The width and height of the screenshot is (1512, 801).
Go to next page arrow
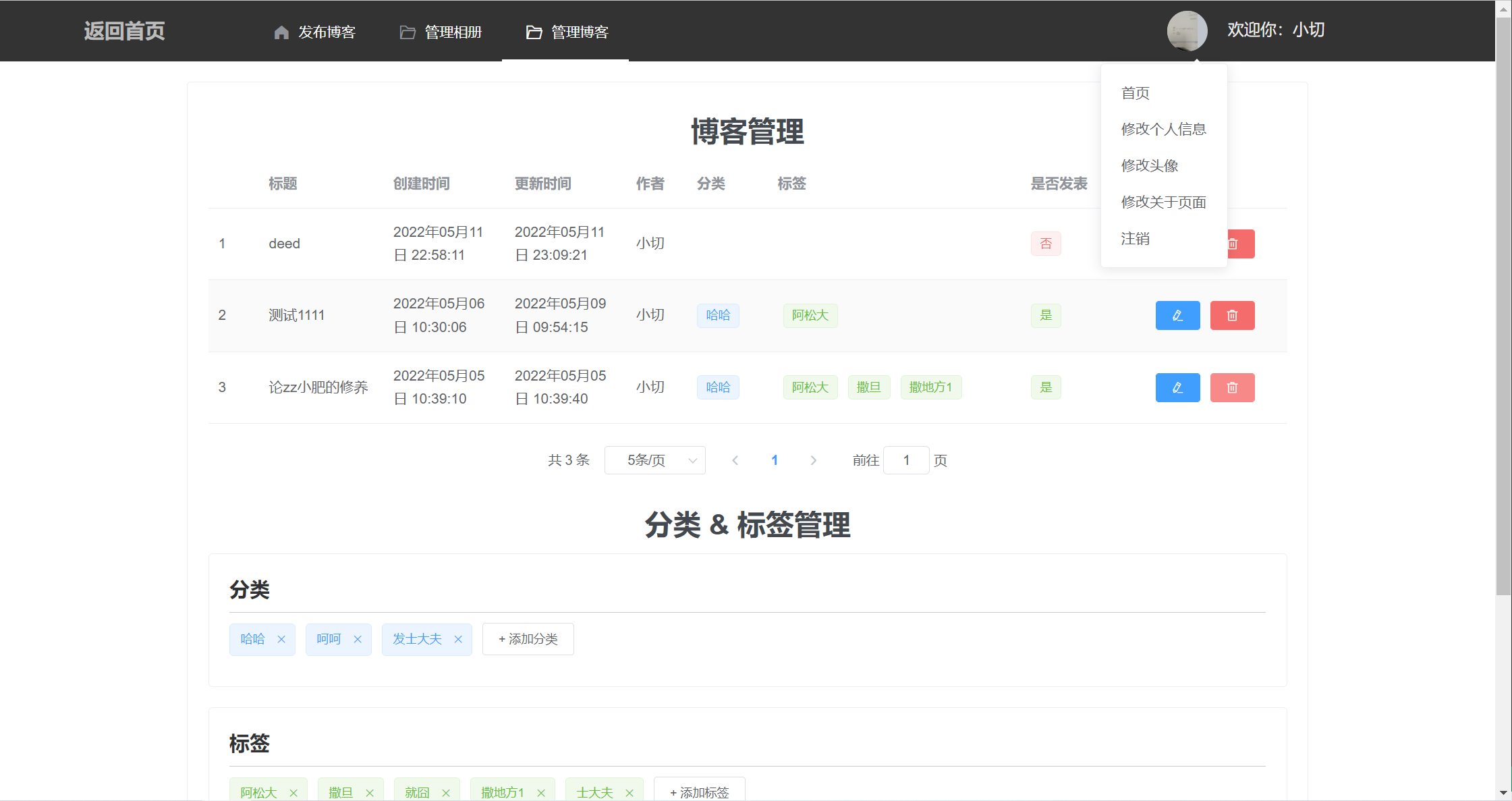pos(814,460)
